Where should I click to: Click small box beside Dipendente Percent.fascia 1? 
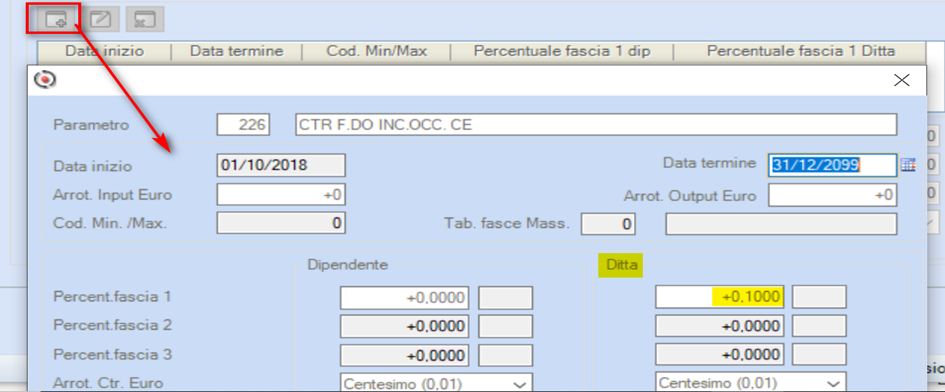tap(505, 297)
